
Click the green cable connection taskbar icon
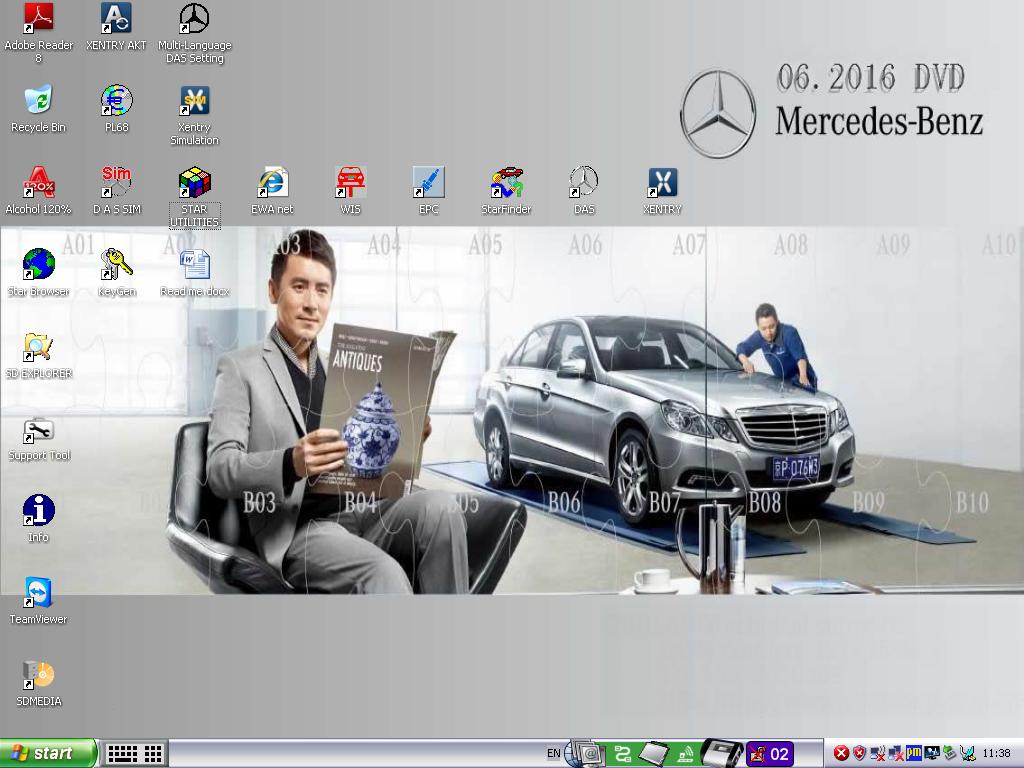tap(622, 754)
